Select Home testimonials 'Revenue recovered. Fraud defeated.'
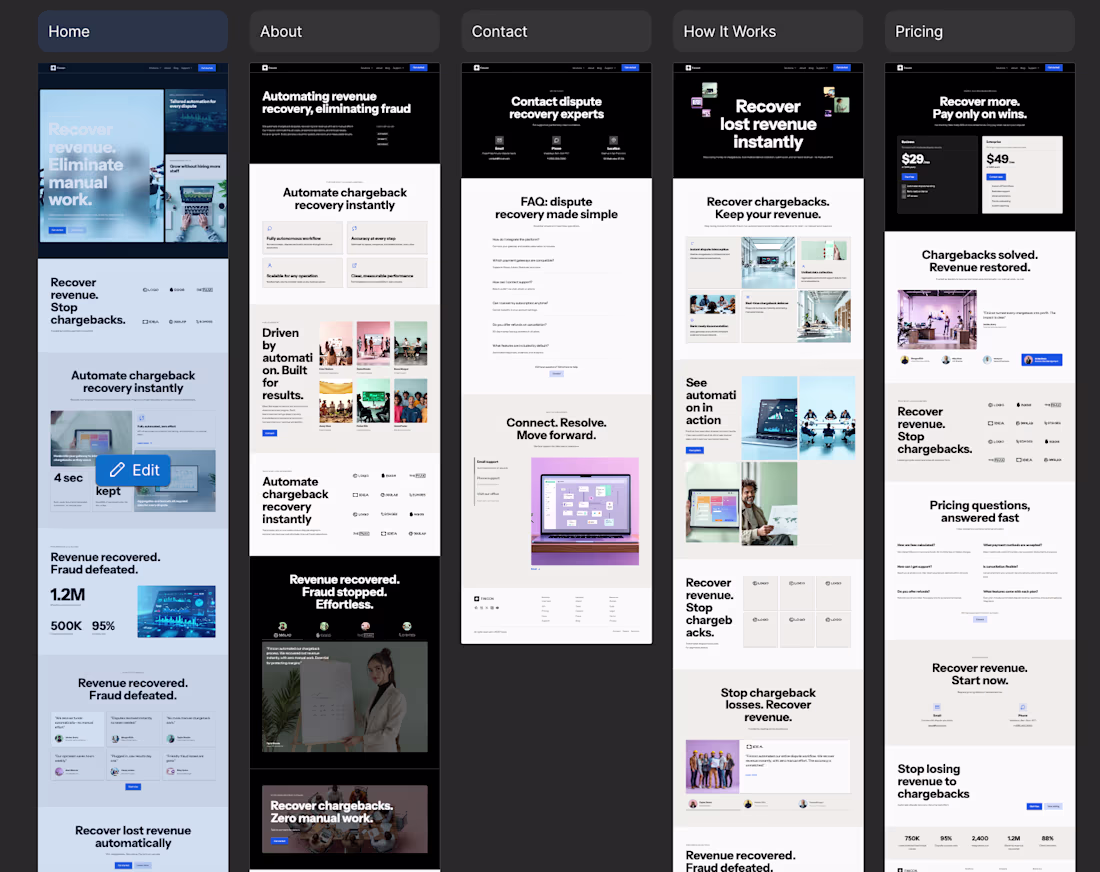Image resolution: width=1100 pixels, height=872 pixels. pos(133,731)
